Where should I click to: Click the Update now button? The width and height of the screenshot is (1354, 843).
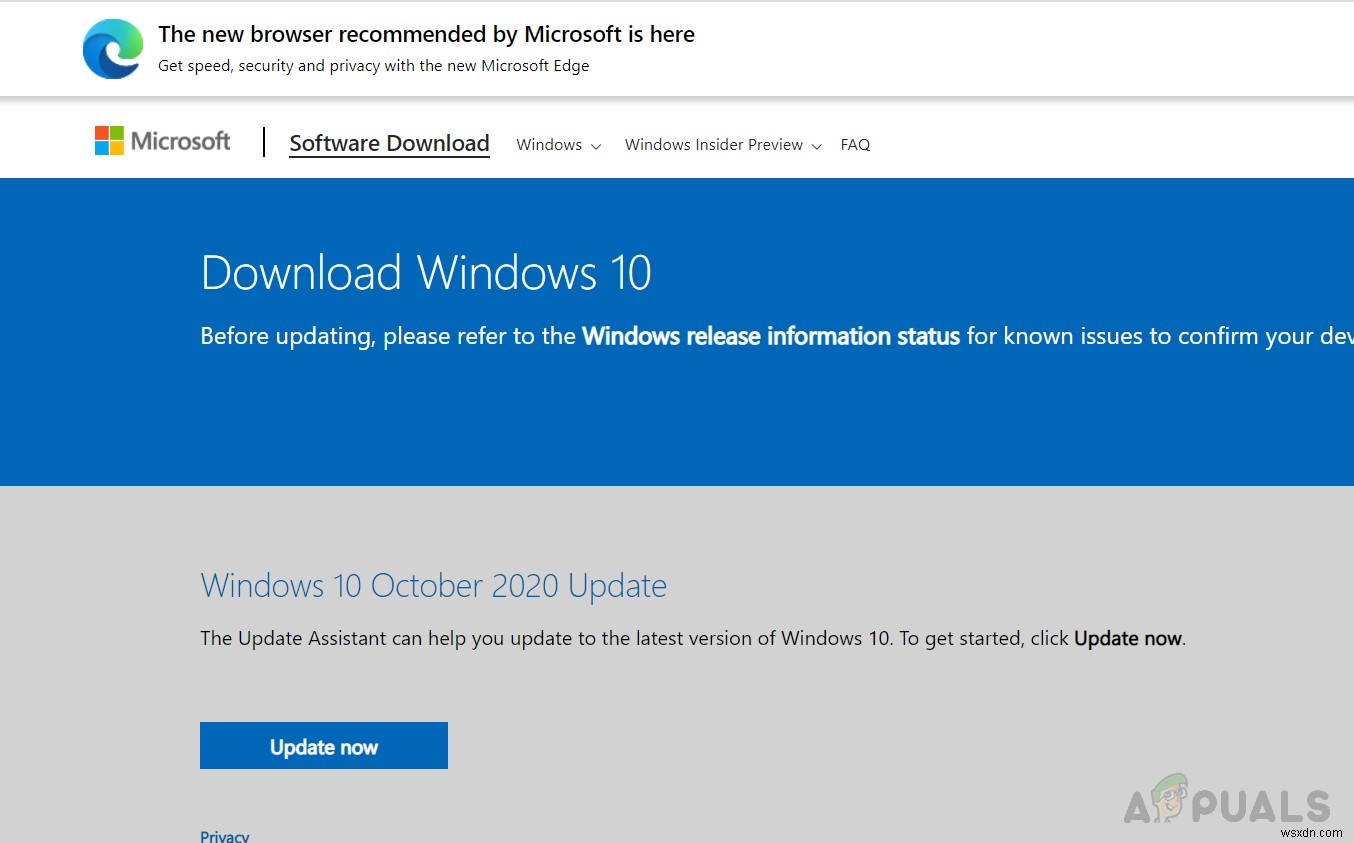tap(323, 745)
